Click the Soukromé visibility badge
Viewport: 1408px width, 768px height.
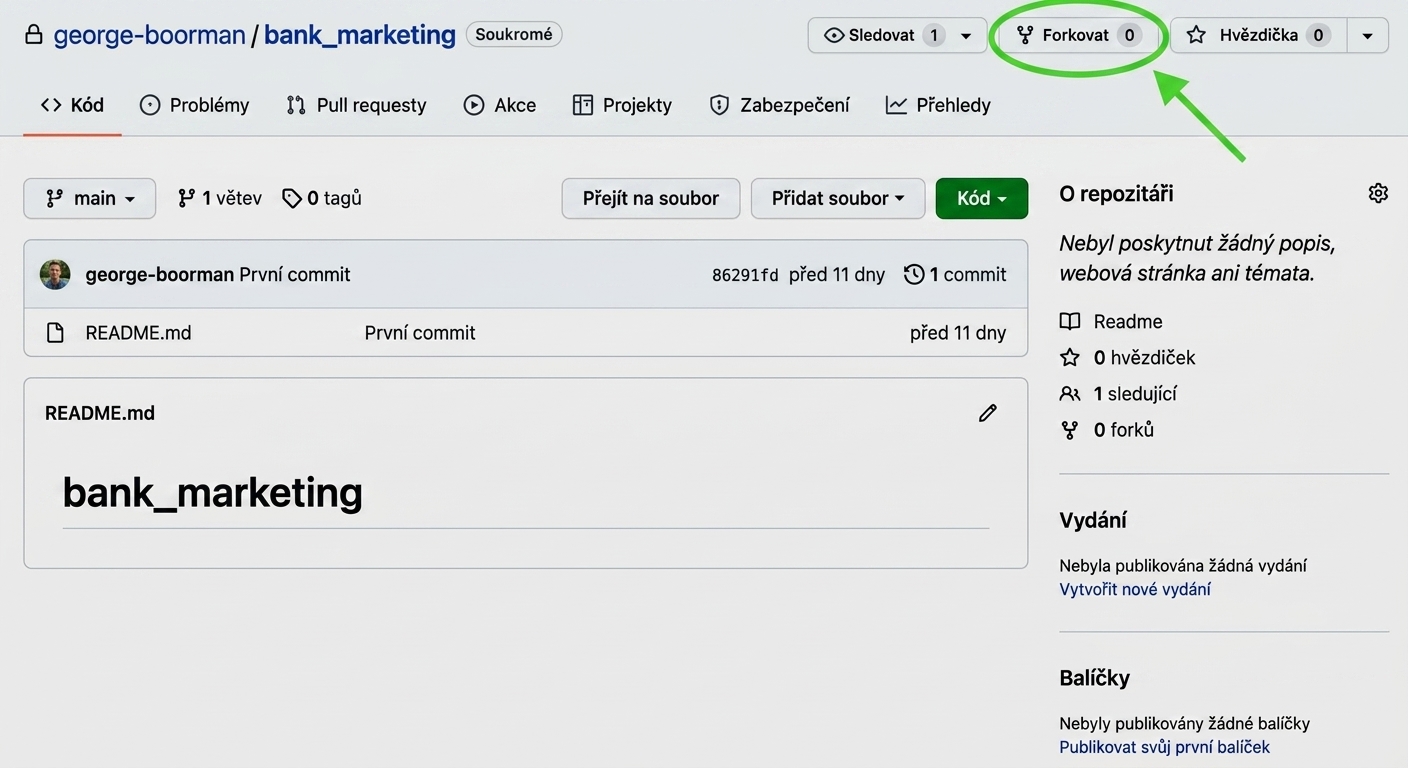tap(514, 35)
